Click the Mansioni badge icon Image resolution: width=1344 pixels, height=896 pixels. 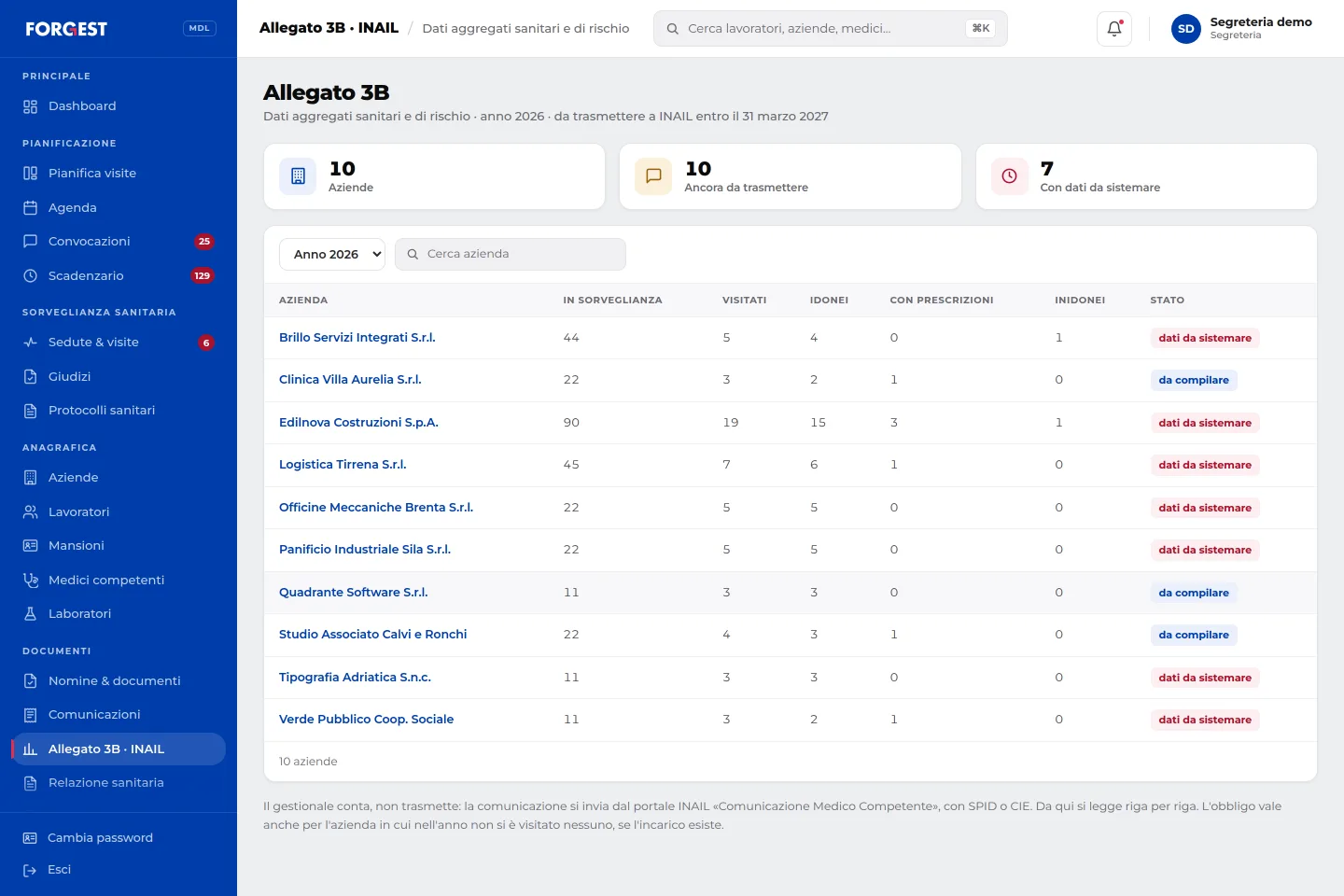[30, 546]
